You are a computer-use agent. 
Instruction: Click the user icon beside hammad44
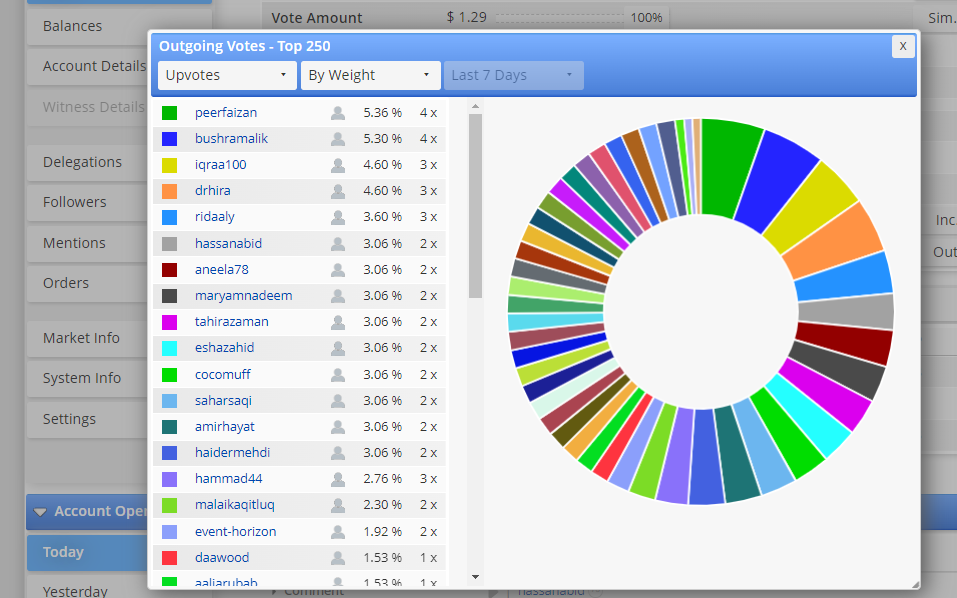coord(338,479)
